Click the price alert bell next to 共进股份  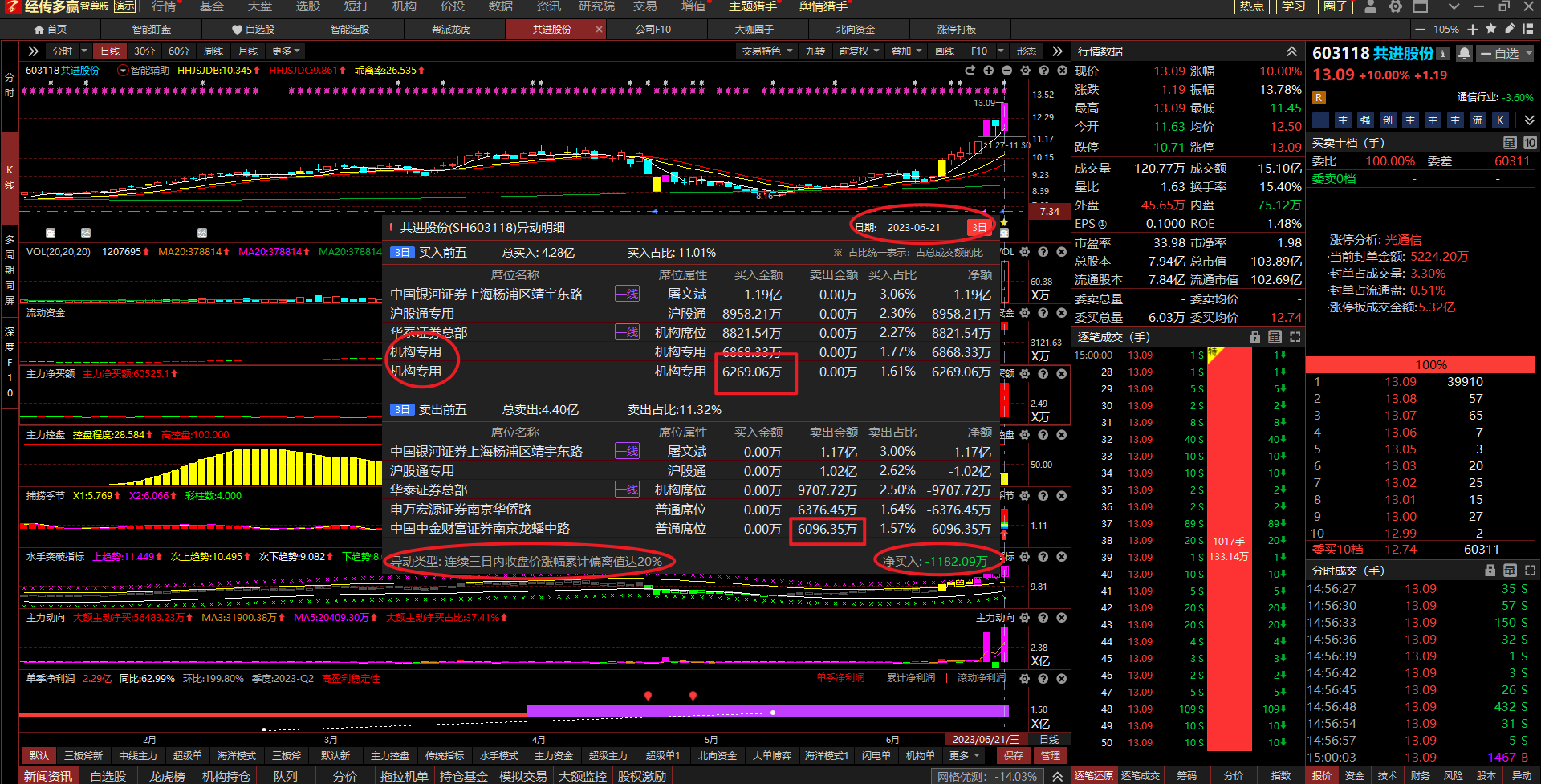coord(1464,53)
